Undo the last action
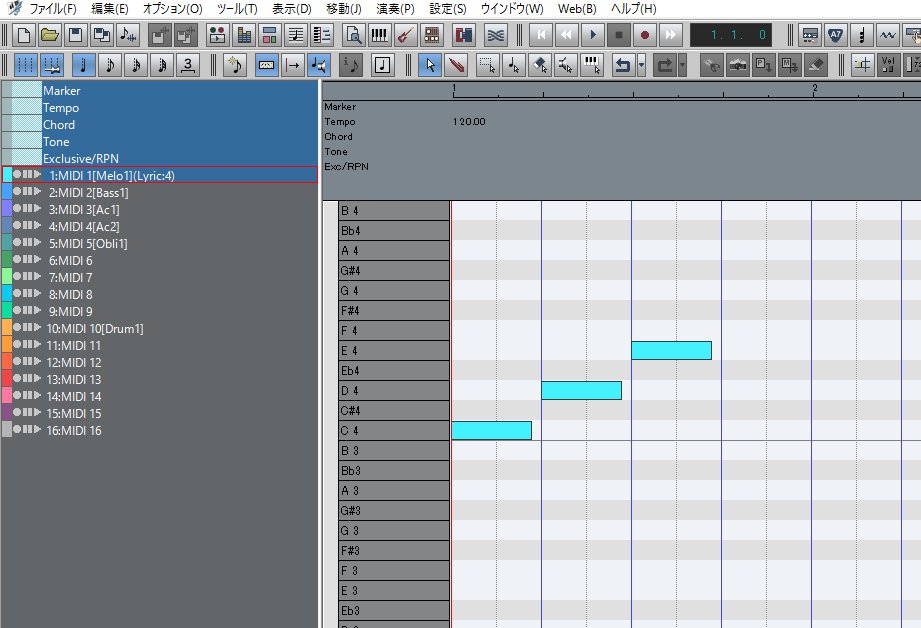Image resolution: width=921 pixels, height=628 pixels. [623, 65]
